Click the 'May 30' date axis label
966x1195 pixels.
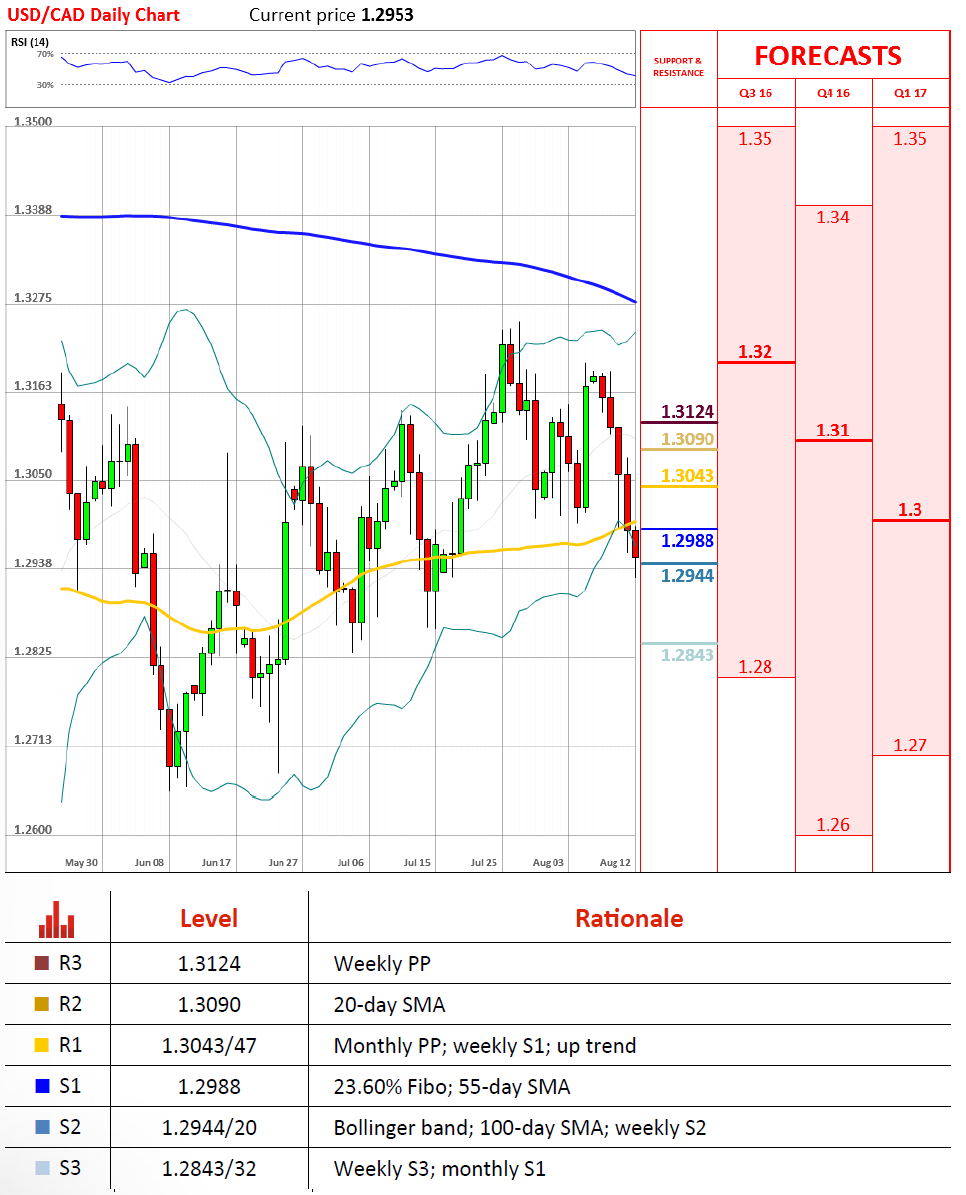tap(82, 863)
